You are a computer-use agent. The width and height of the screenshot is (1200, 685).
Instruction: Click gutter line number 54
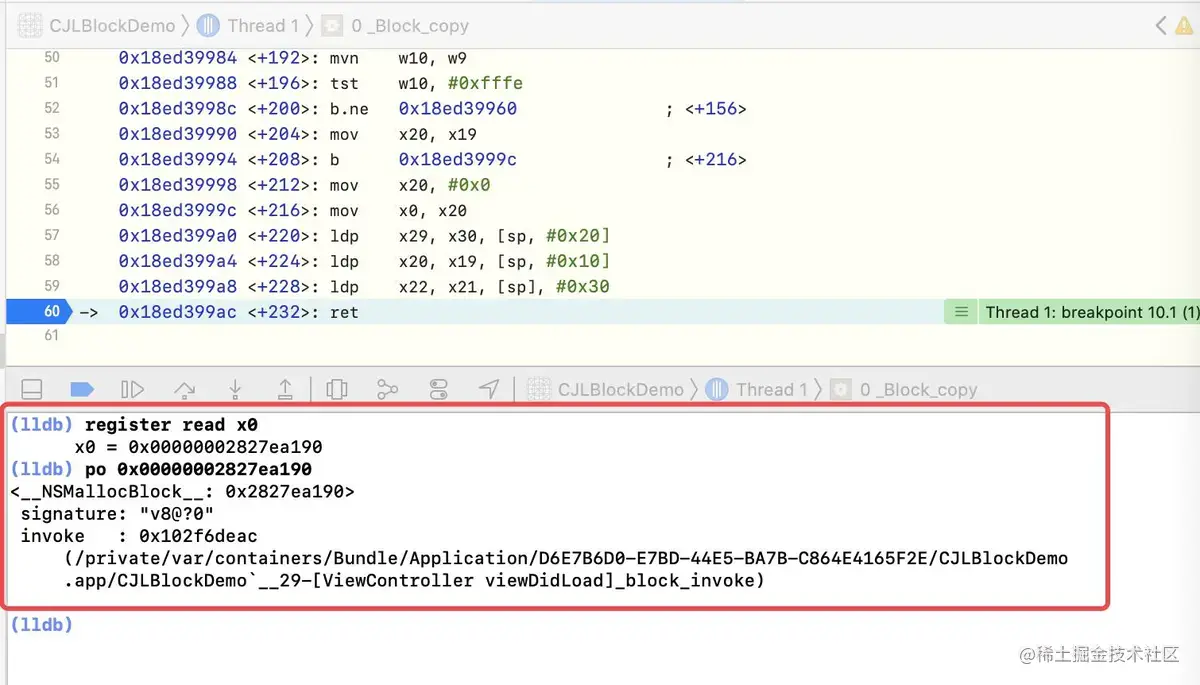coord(51,159)
